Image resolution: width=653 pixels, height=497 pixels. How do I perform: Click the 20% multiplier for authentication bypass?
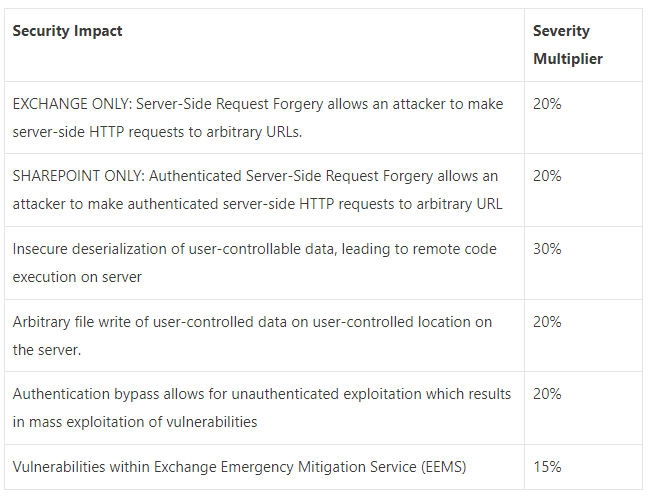[547, 394]
